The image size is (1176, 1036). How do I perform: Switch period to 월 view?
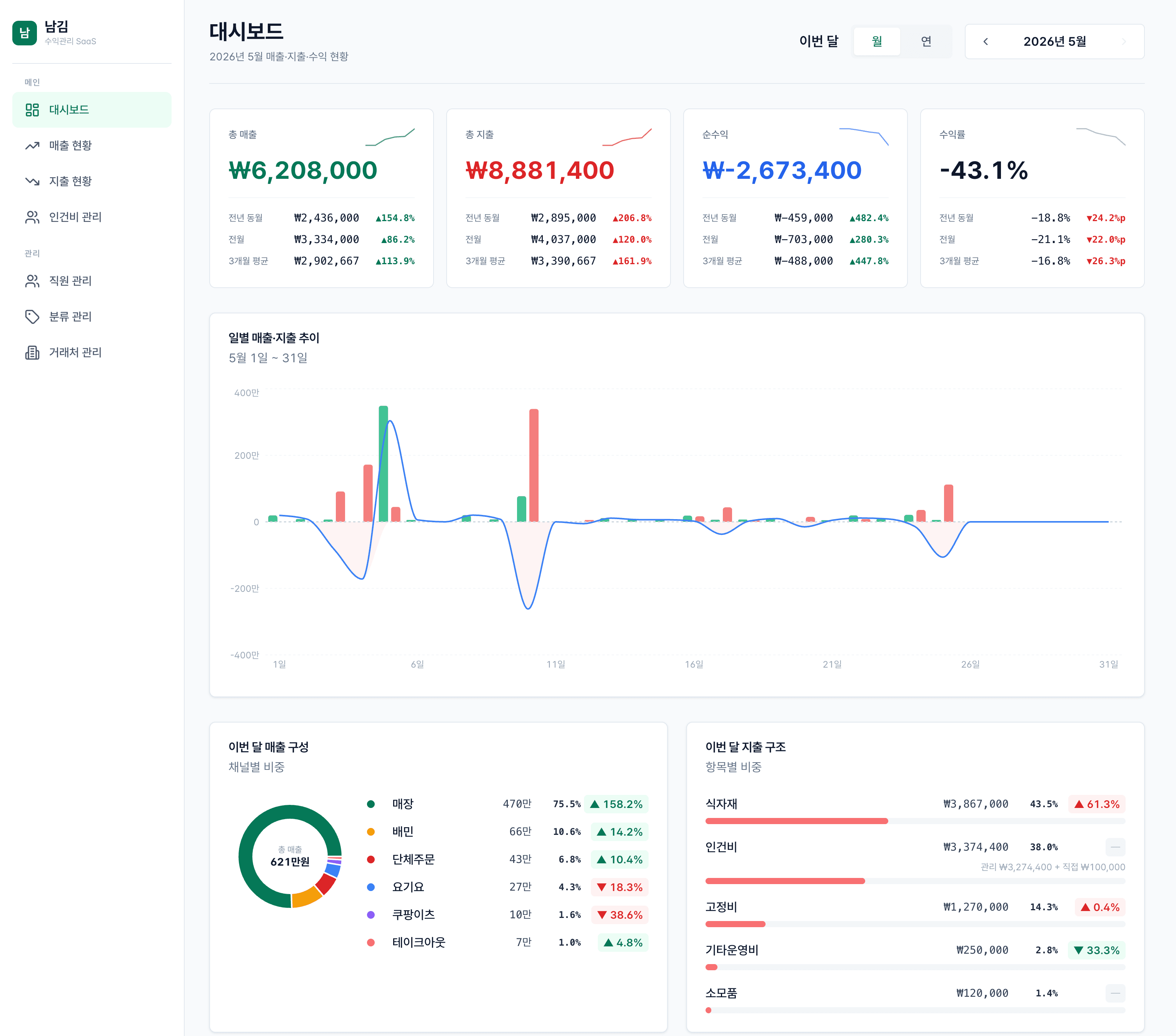[877, 42]
